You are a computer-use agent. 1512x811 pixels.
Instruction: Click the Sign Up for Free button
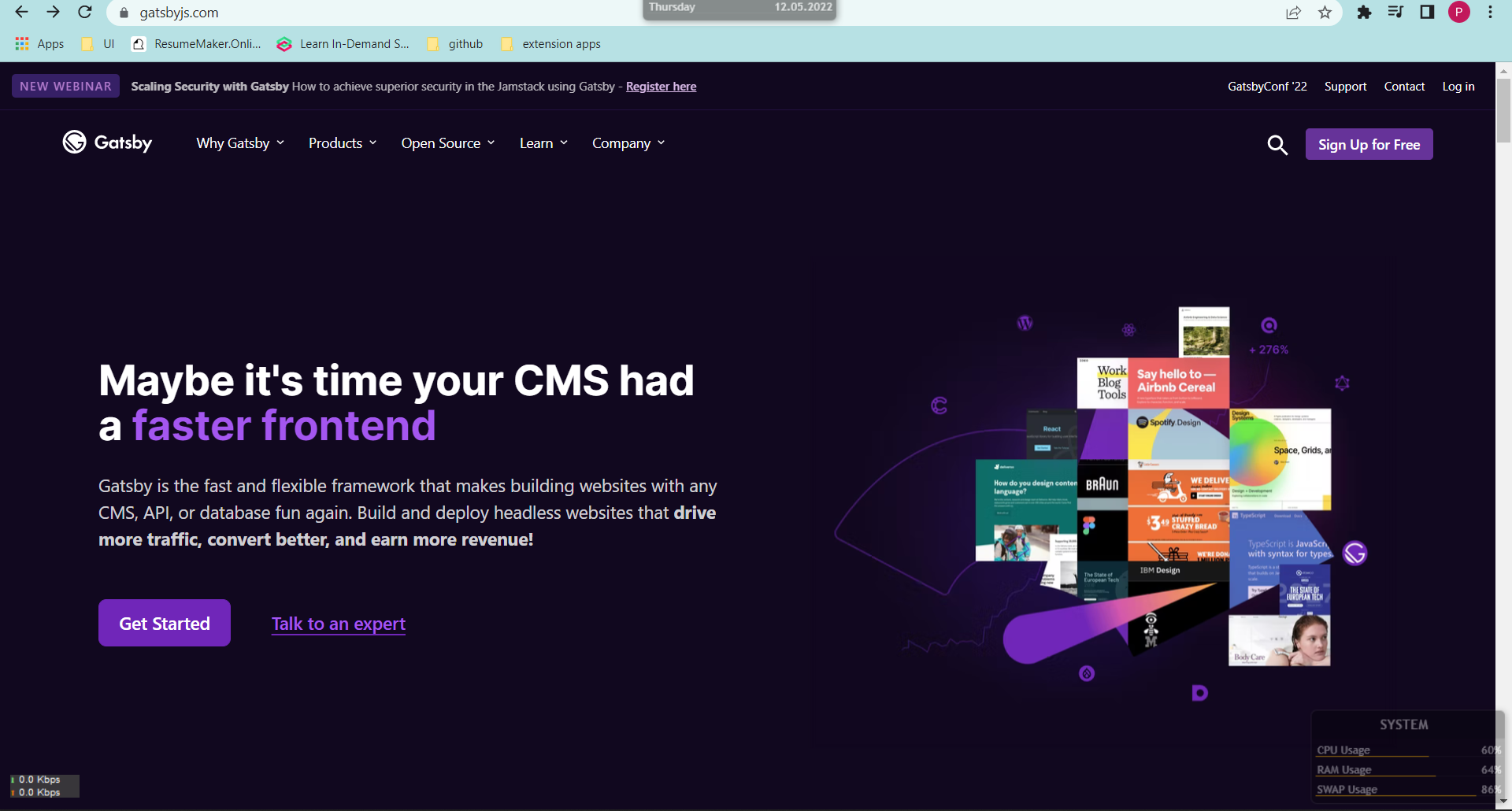(x=1369, y=144)
